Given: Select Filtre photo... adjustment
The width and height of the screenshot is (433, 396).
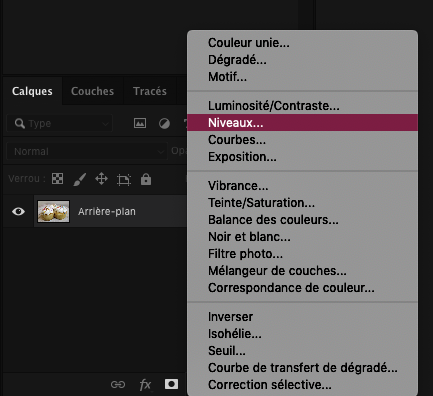Looking at the screenshot, I should coord(302,254).
